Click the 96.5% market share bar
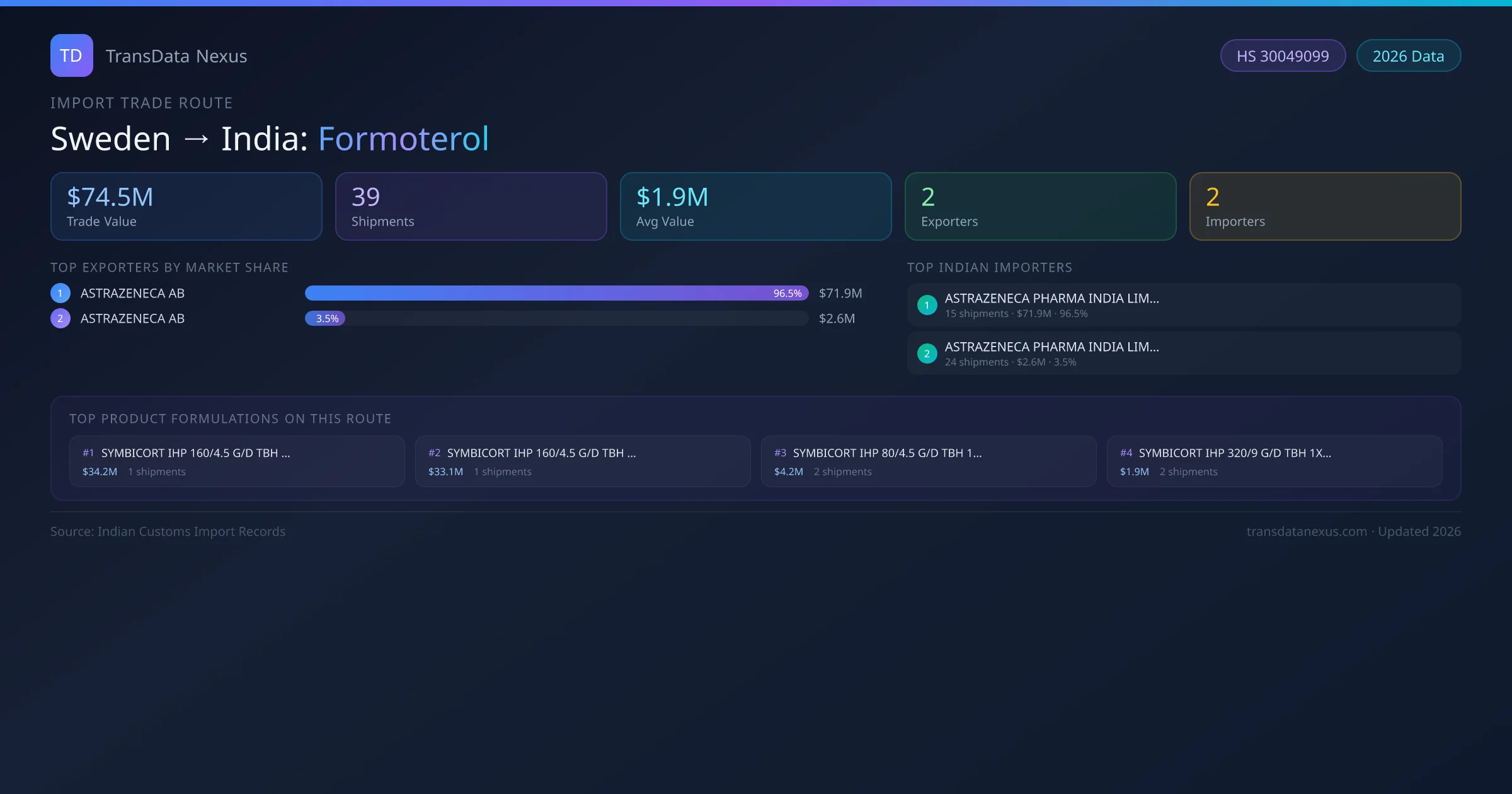 556,293
